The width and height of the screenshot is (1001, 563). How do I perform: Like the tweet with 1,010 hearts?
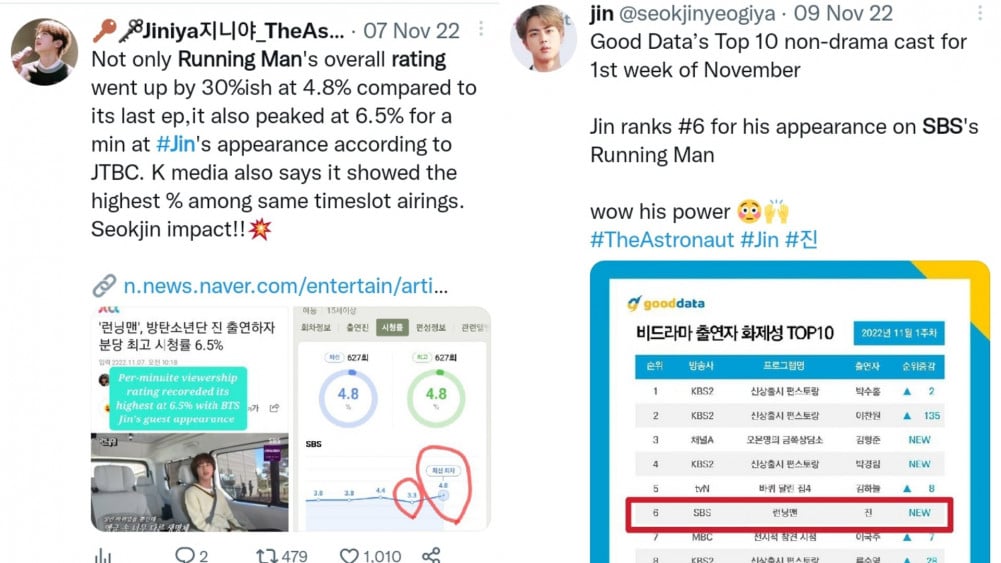pyautogui.click(x=349, y=555)
